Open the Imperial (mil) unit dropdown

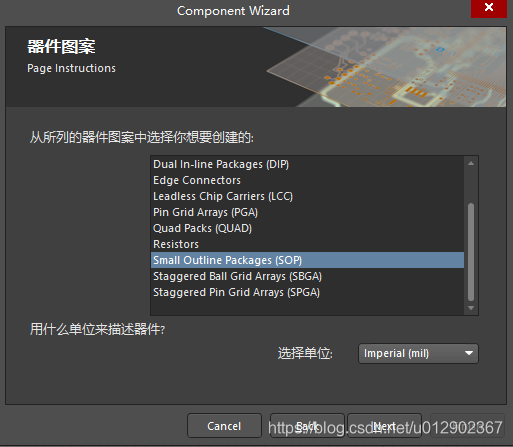click(x=418, y=353)
